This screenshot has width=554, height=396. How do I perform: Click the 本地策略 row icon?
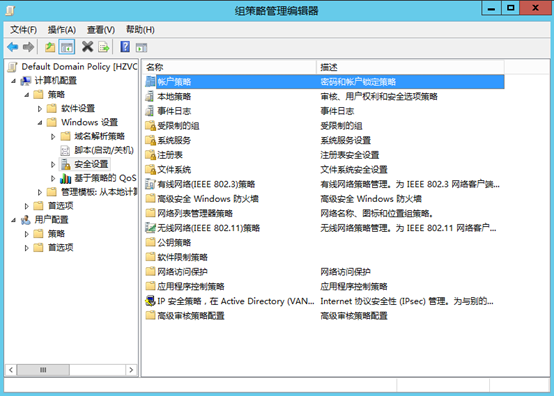point(150,96)
